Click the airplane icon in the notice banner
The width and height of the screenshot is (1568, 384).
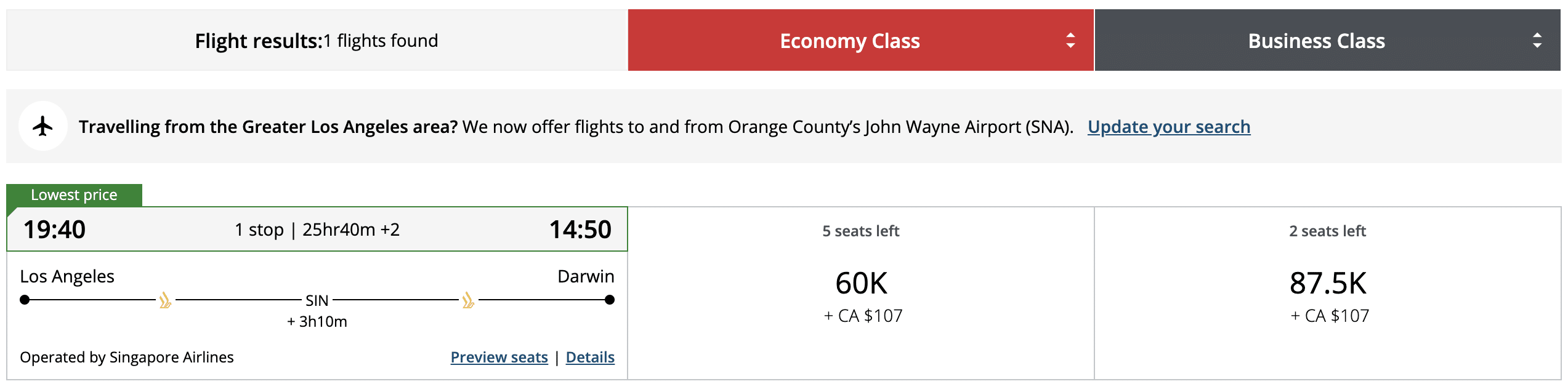(x=42, y=126)
